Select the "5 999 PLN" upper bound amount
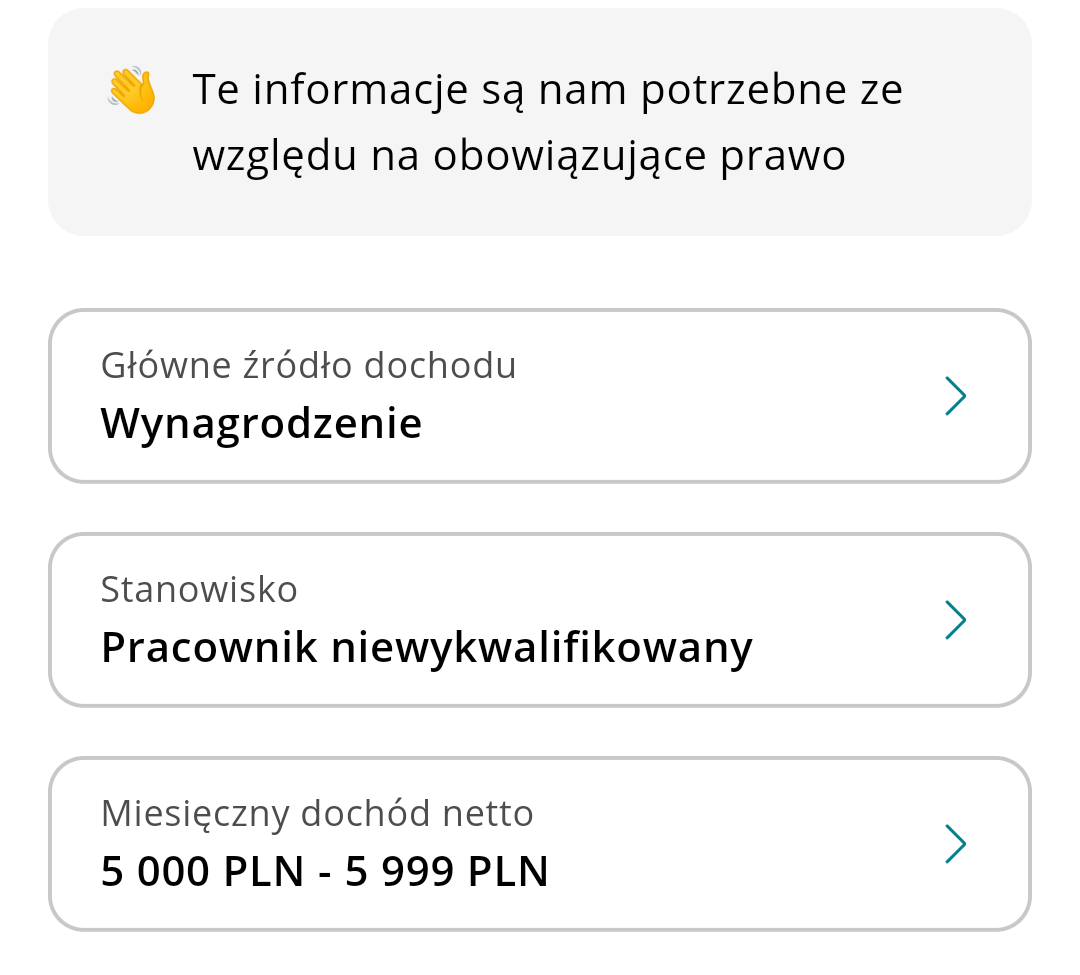The width and height of the screenshot is (1080, 975). (447, 872)
